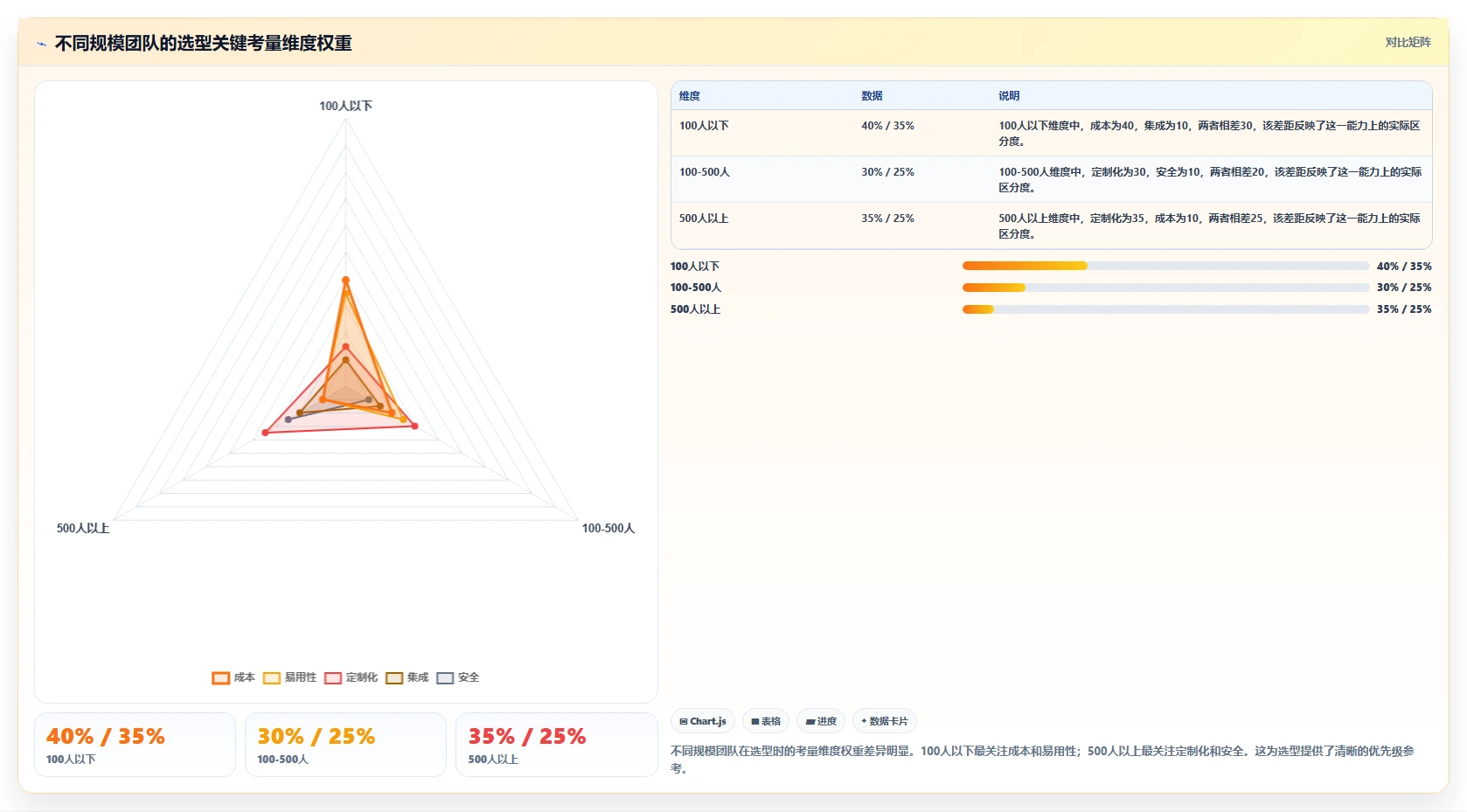Click the 进度 chip
The width and height of the screenshot is (1467, 812).
coord(821,721)
